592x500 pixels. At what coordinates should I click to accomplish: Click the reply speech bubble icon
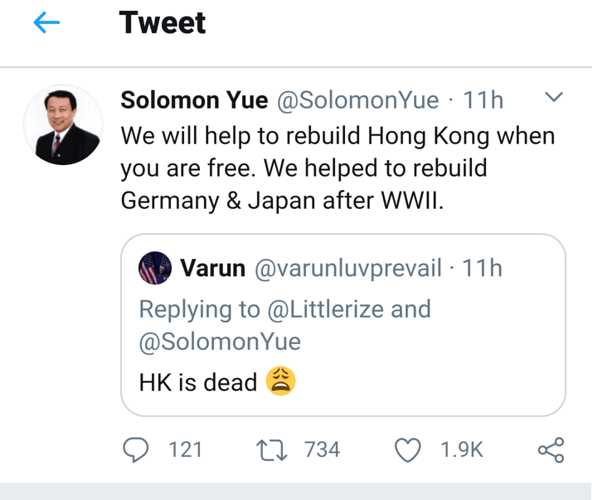[136, 450]
